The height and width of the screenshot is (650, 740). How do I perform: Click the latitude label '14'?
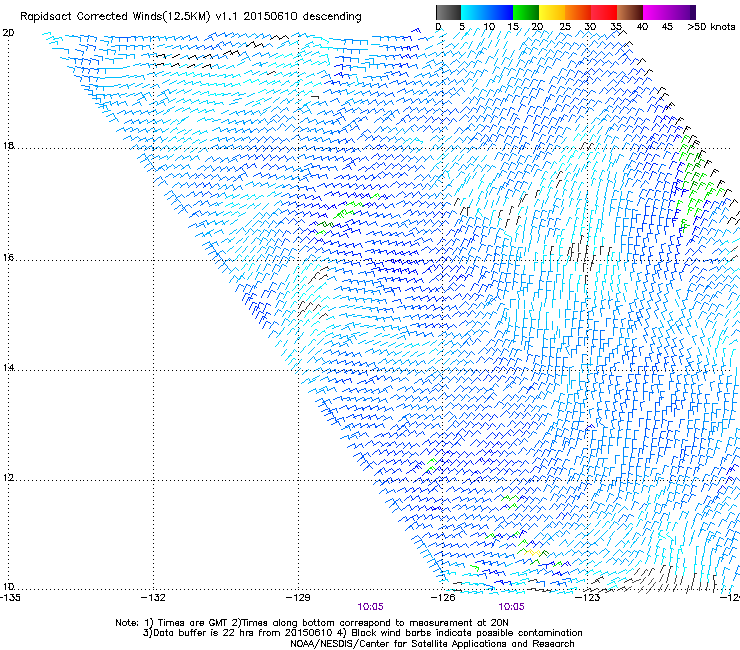8,367
